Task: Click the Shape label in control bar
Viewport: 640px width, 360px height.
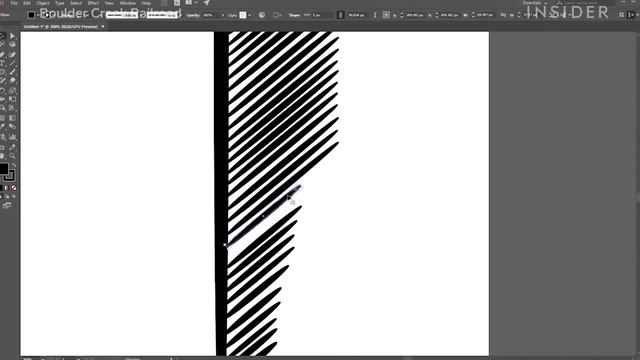Action: point(294,15)
